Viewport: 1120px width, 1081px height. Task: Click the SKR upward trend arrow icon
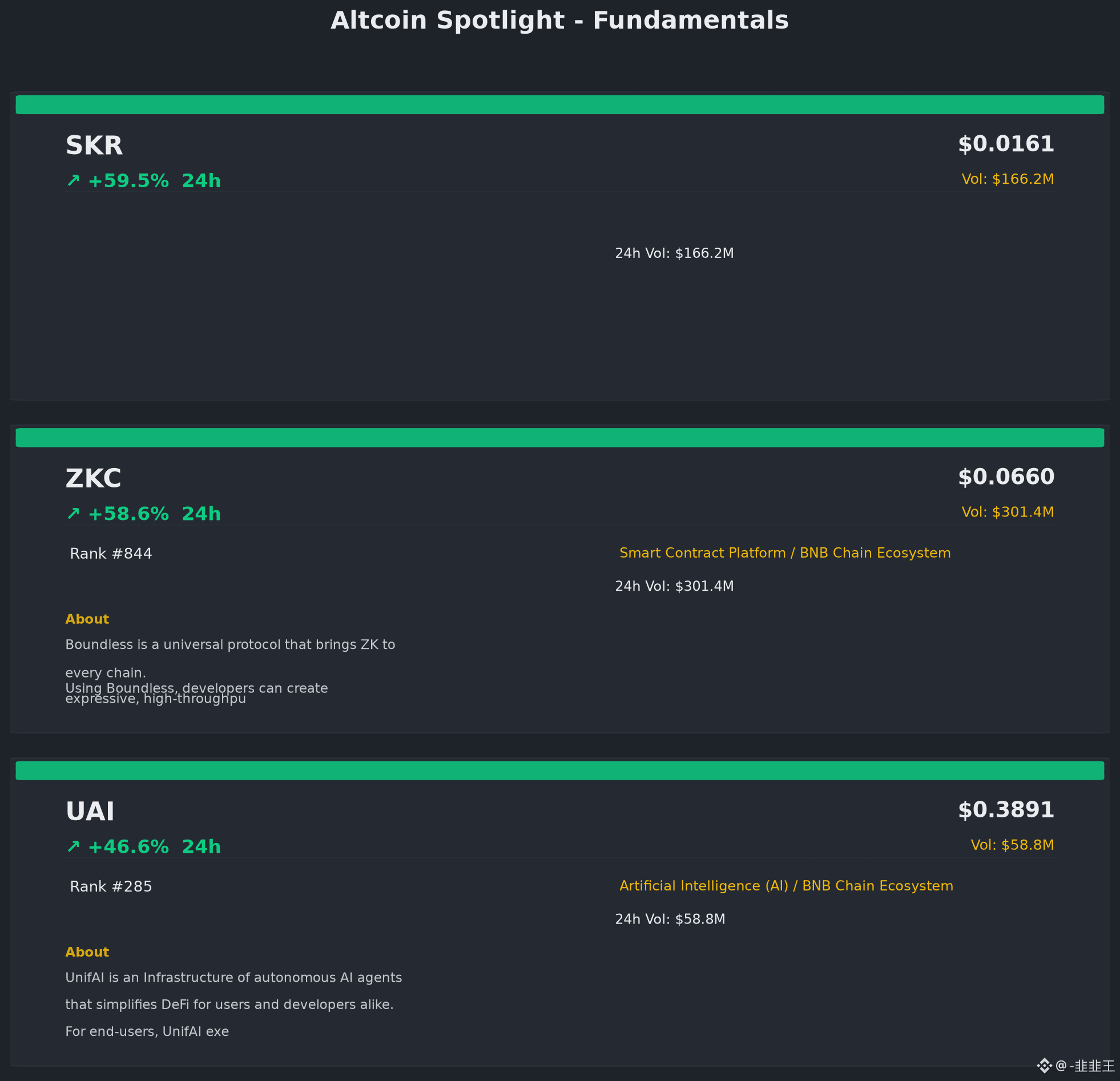(x=73, y=180)
